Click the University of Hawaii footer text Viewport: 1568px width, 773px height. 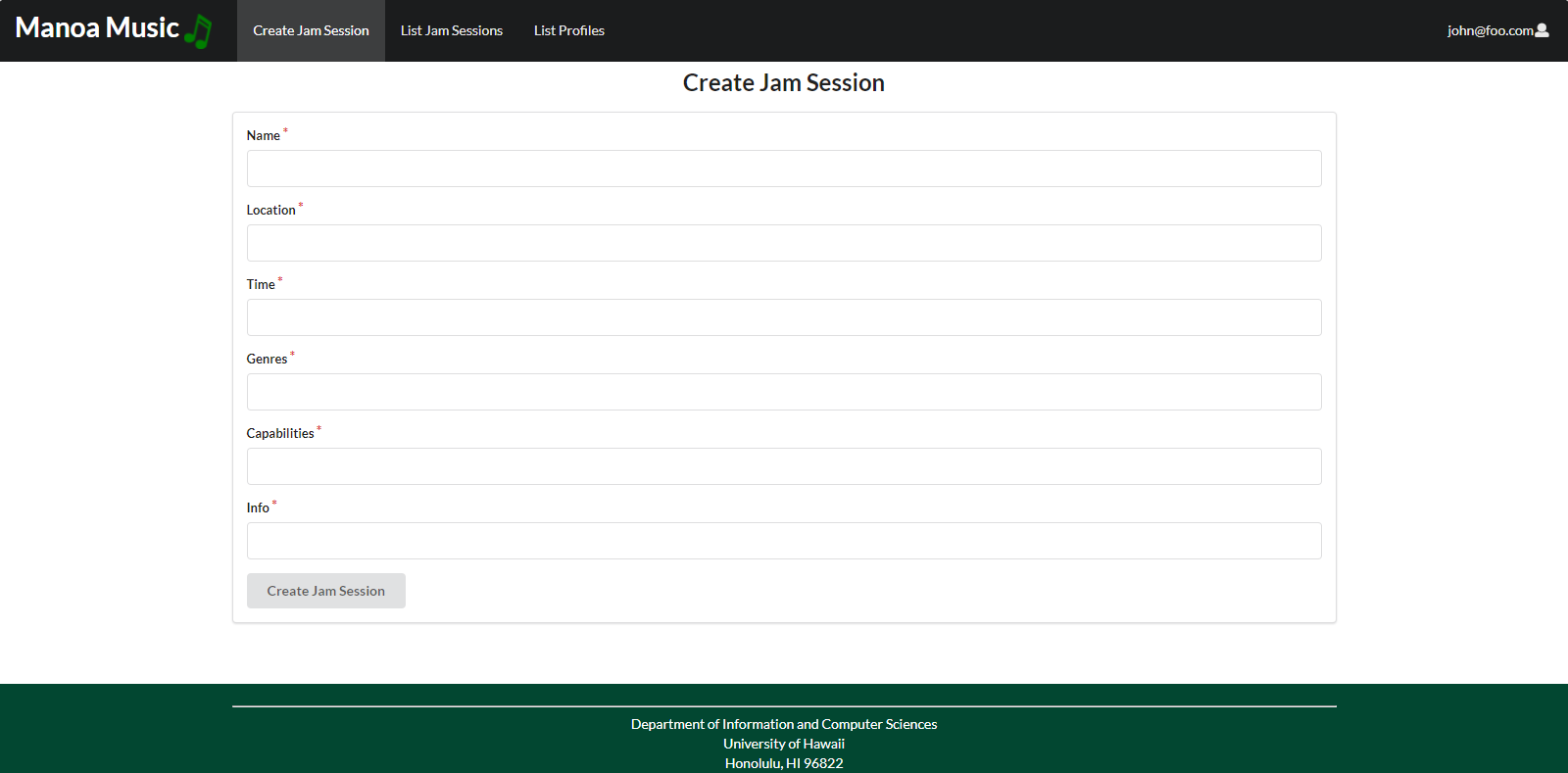[784, 744]
